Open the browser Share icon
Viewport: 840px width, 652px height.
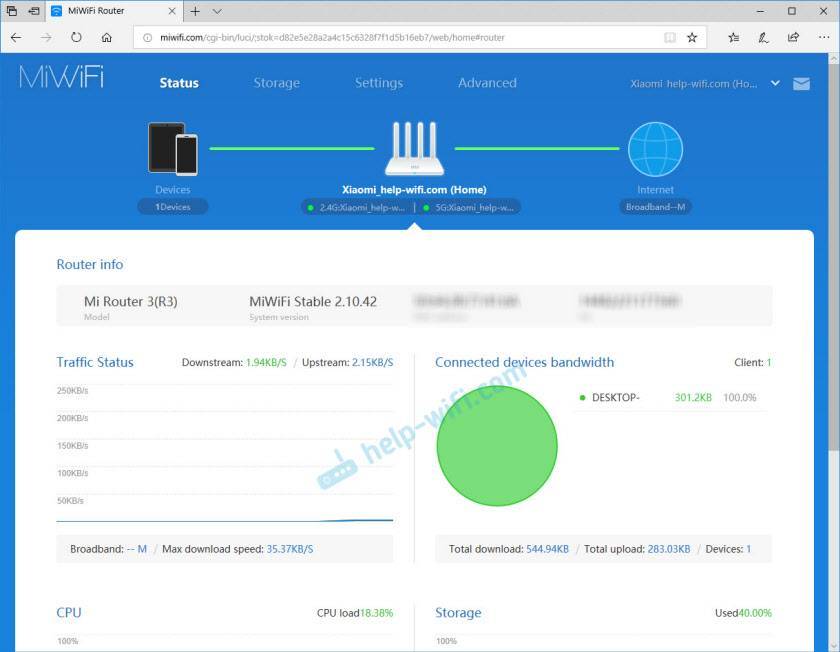coord(793,37)
